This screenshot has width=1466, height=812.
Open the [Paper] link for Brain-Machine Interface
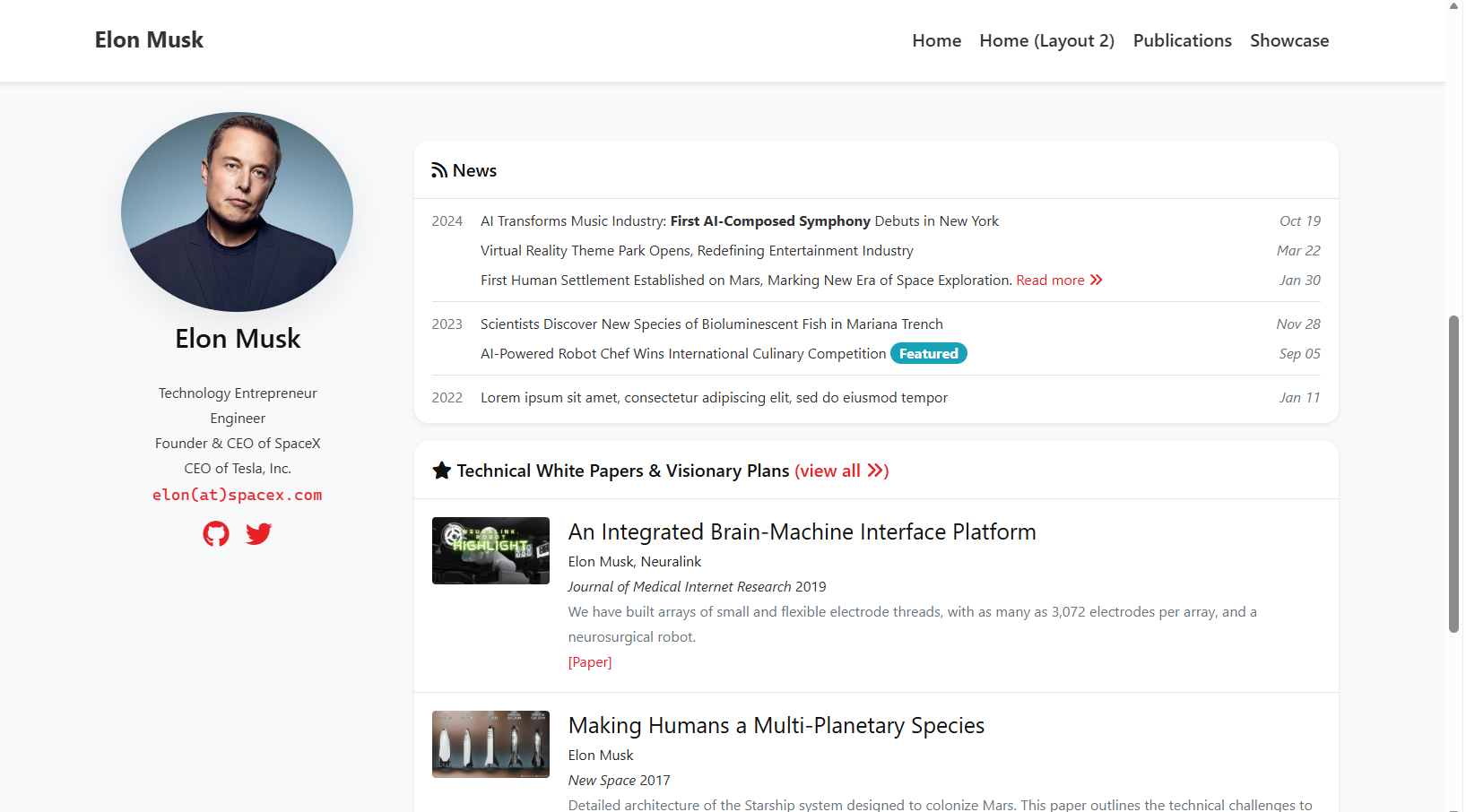tap(590, 662)
